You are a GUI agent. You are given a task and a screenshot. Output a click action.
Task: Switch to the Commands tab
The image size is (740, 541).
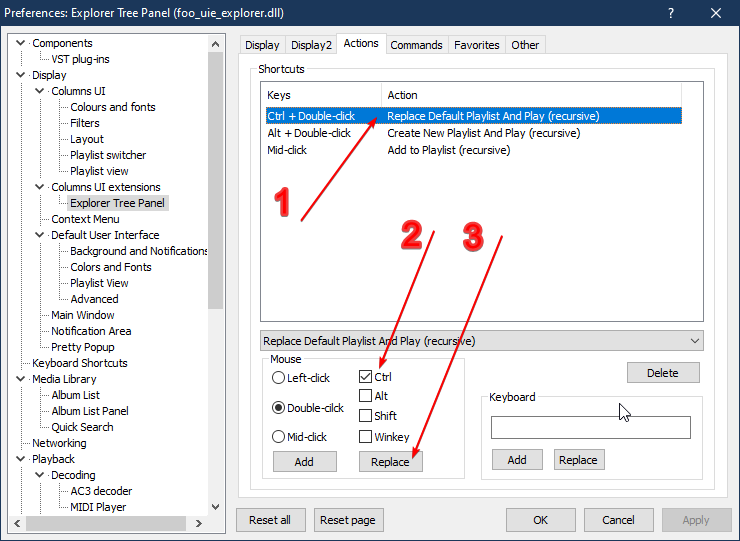coord(416,45)
